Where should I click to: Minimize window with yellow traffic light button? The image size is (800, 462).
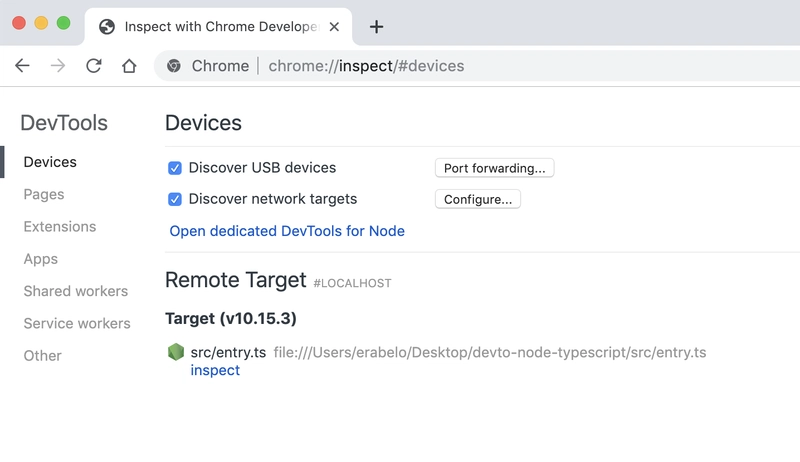point(41,23)
